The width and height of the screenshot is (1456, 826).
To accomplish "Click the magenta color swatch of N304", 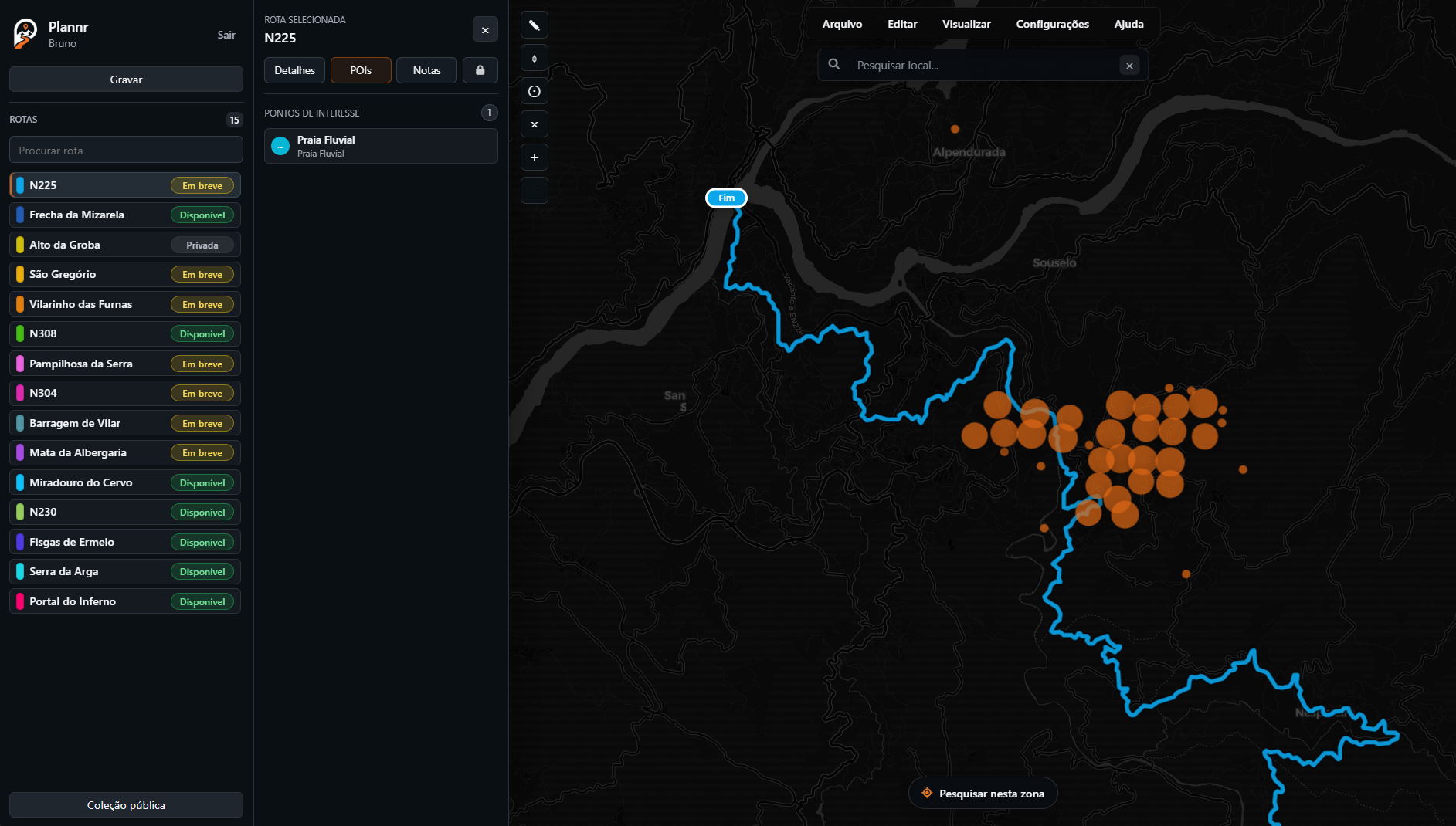I will pyautogui.click(x=20, y=394).
